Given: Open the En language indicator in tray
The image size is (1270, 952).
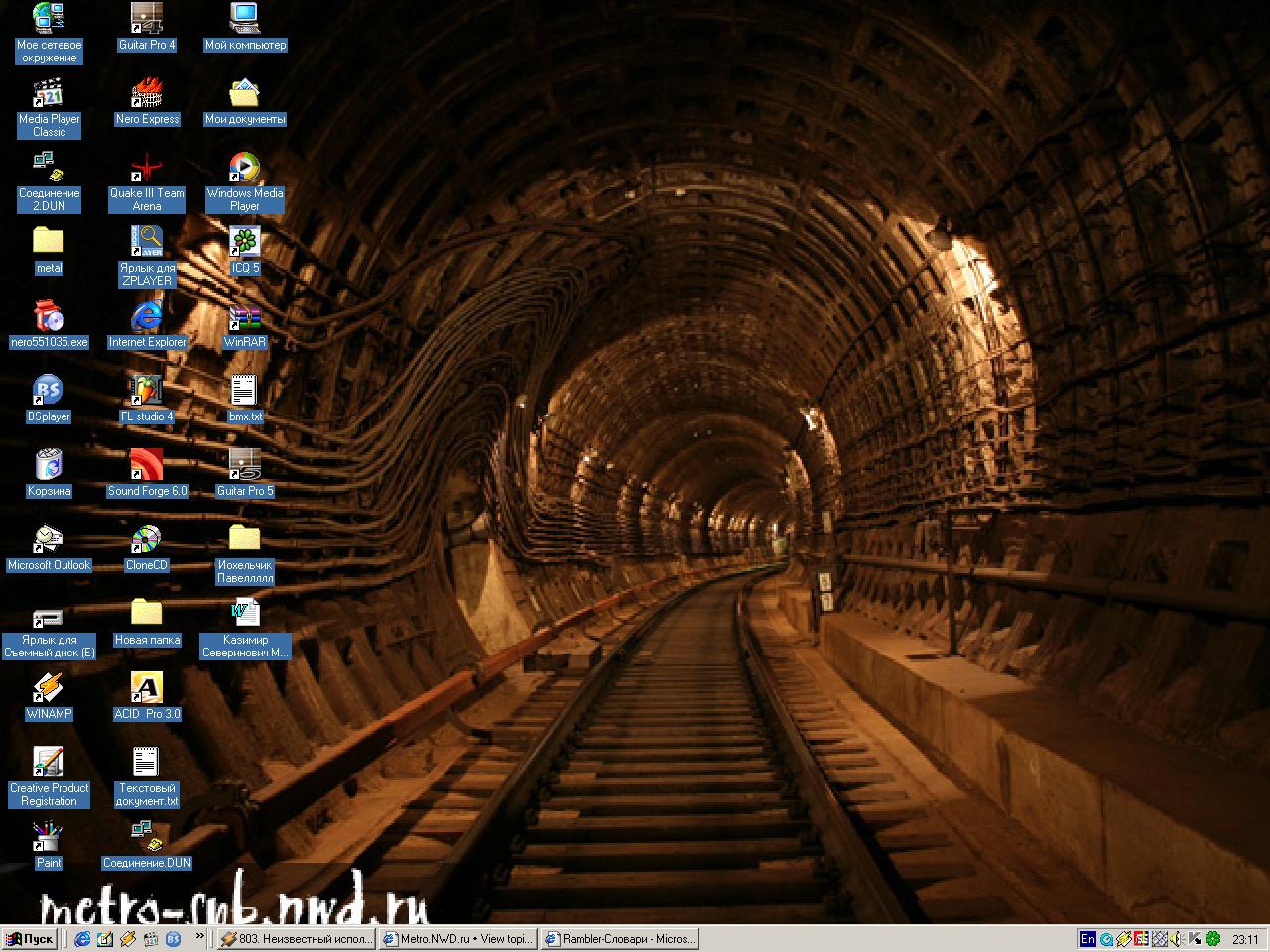Looking at the screenshot, I should tap(1088, 939).
